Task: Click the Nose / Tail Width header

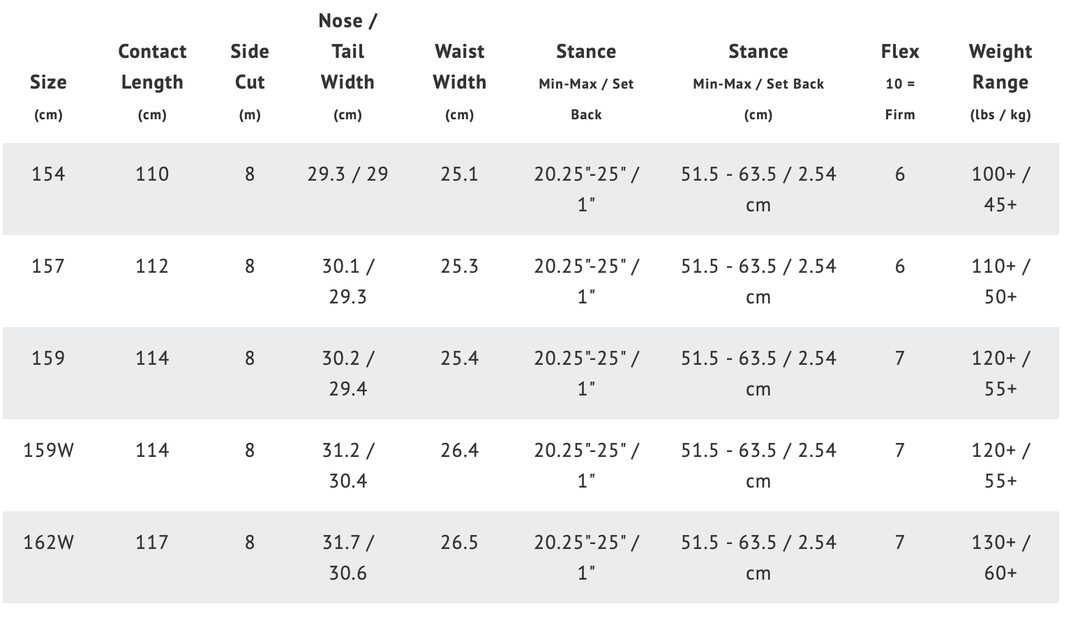Action: coord(348,51)
